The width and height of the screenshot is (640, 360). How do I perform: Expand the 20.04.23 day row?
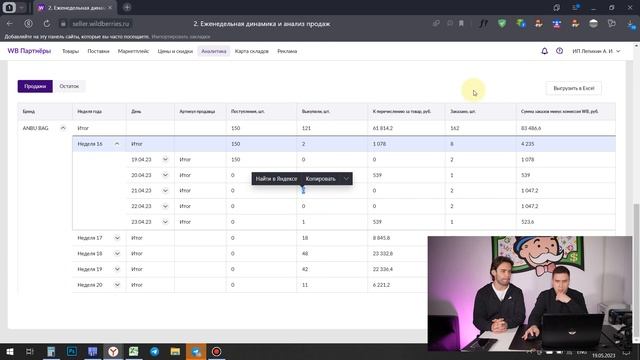tap(165, 175)
